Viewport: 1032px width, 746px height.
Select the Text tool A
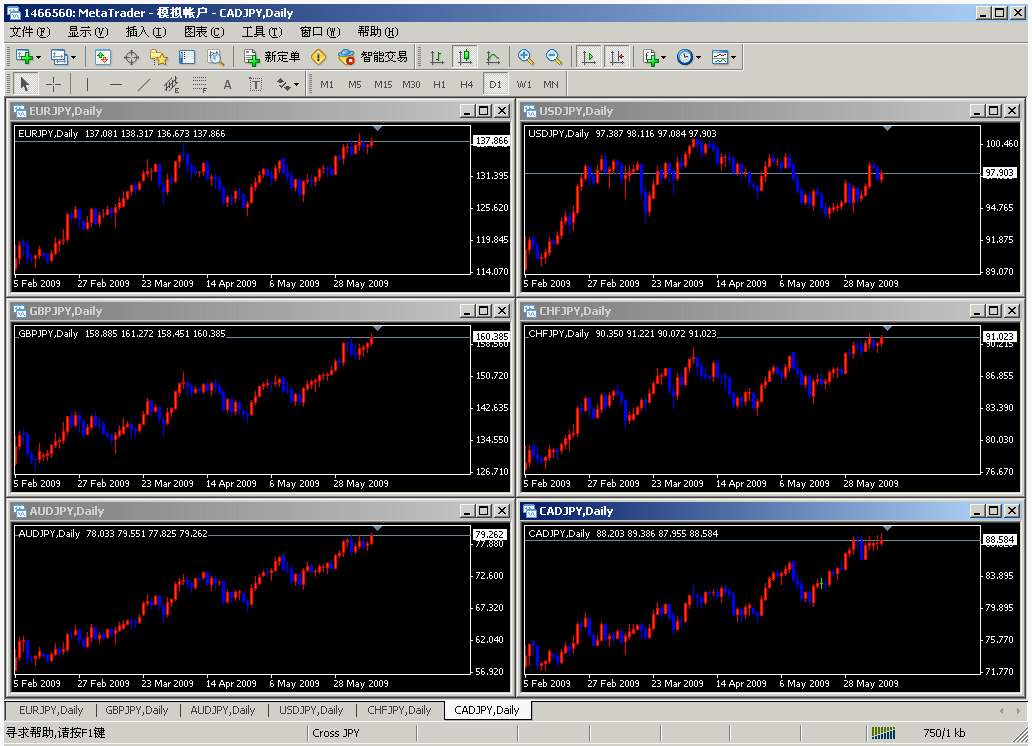click(227, 84)
